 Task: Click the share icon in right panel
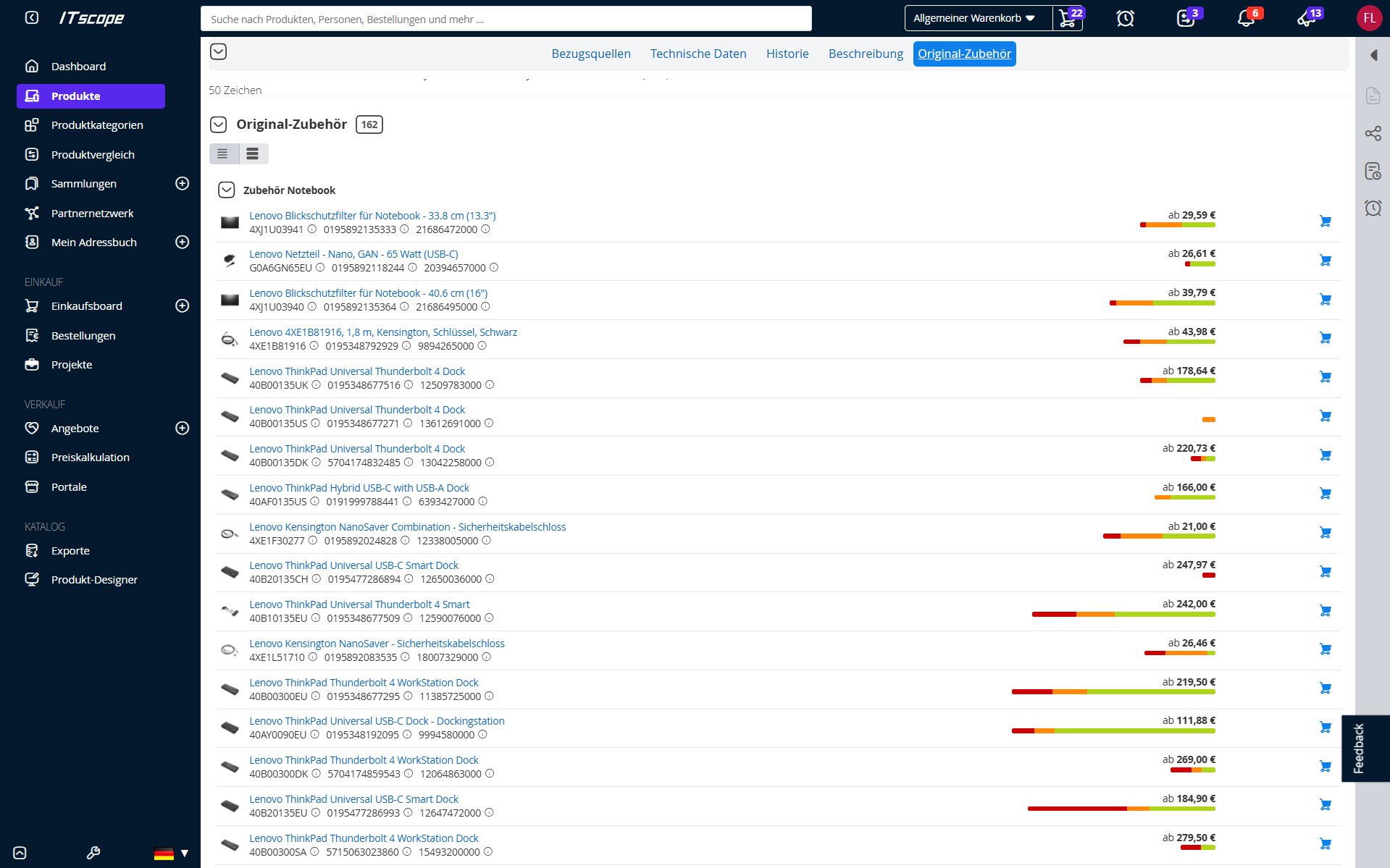(1373, 133)
